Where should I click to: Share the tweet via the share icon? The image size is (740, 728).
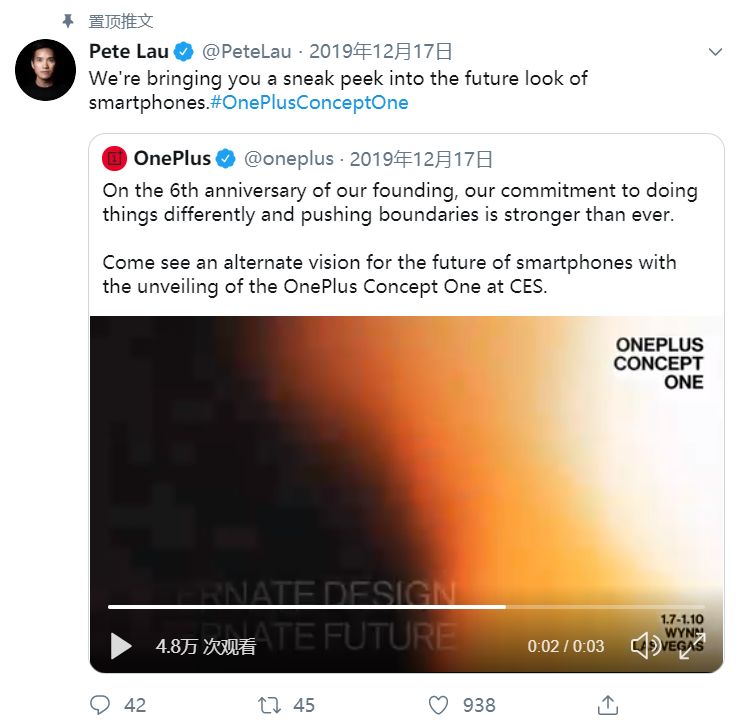coord(607,705)
